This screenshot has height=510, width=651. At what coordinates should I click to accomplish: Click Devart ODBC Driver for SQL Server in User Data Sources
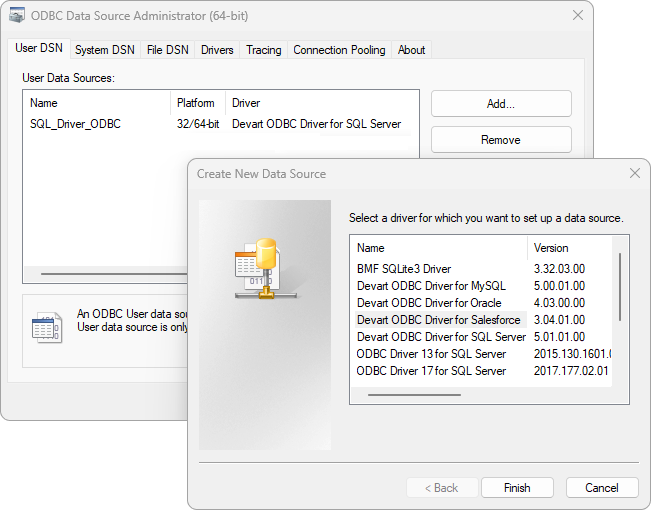point(316,124)
